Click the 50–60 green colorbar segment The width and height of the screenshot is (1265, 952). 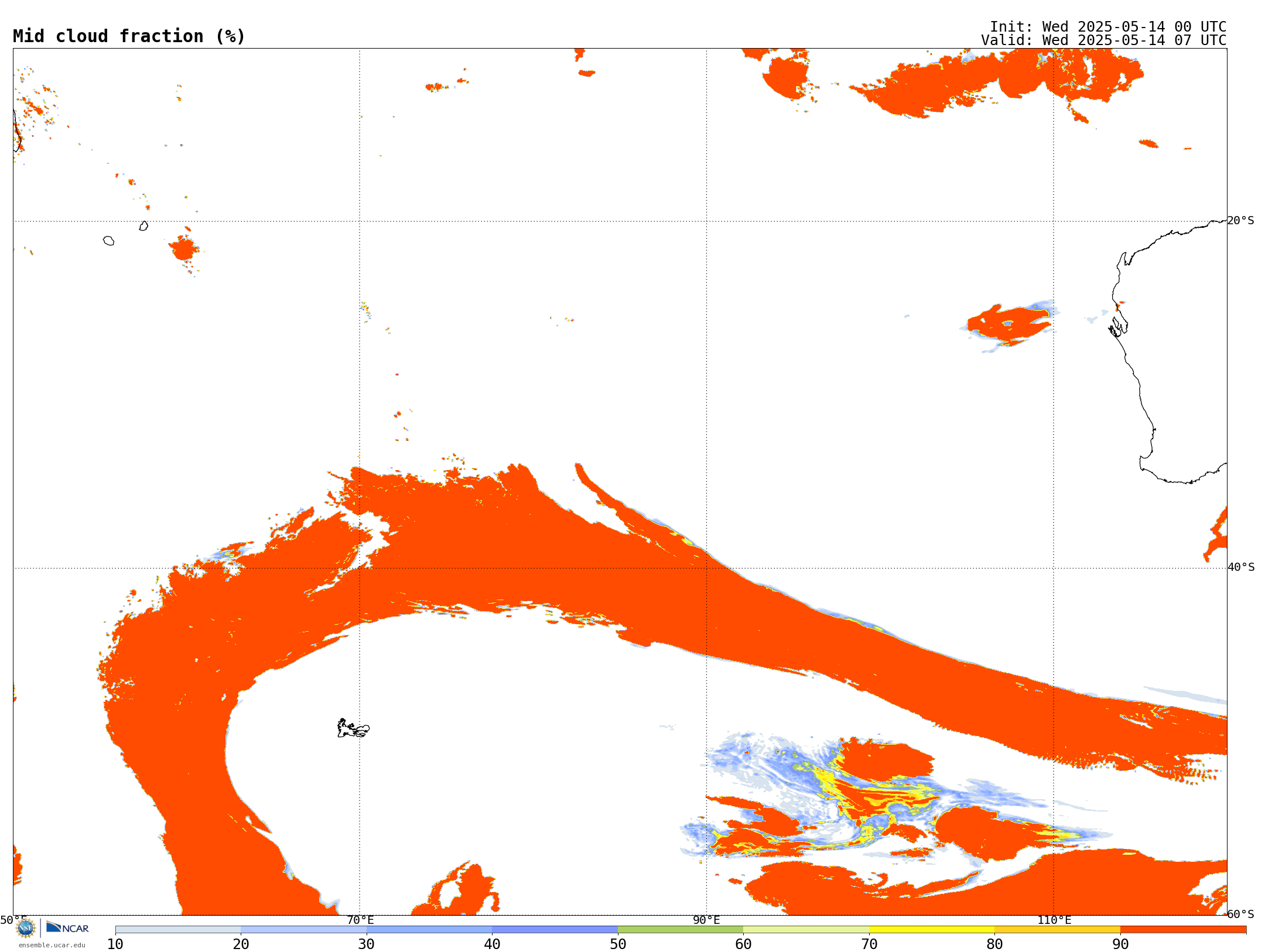(681, 930)
